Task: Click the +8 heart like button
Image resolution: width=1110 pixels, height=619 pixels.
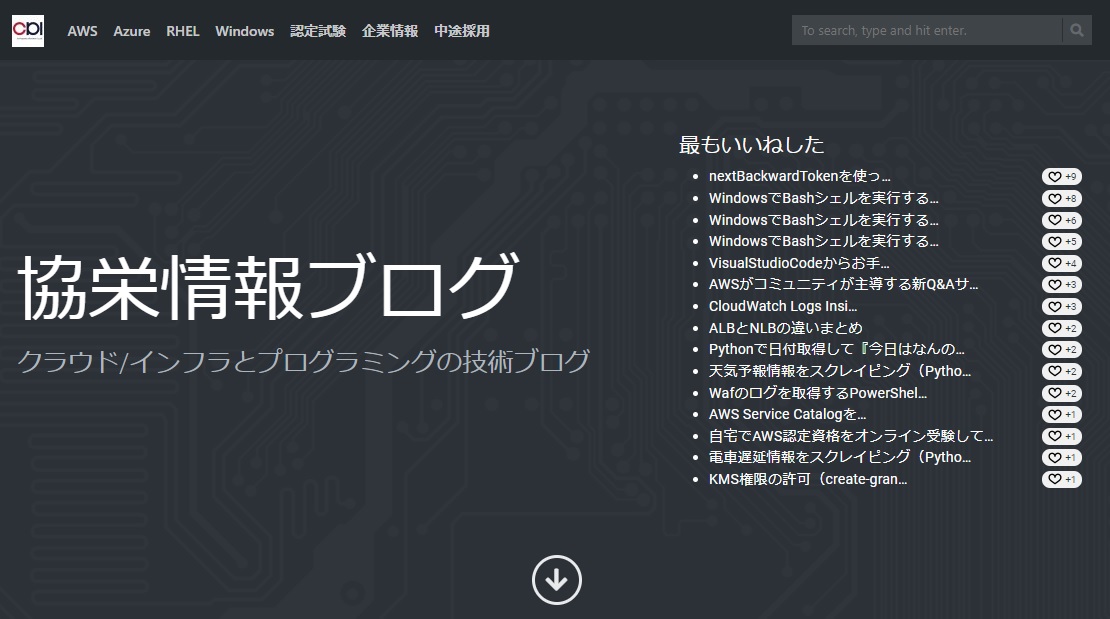Action: coord(1061,199)
